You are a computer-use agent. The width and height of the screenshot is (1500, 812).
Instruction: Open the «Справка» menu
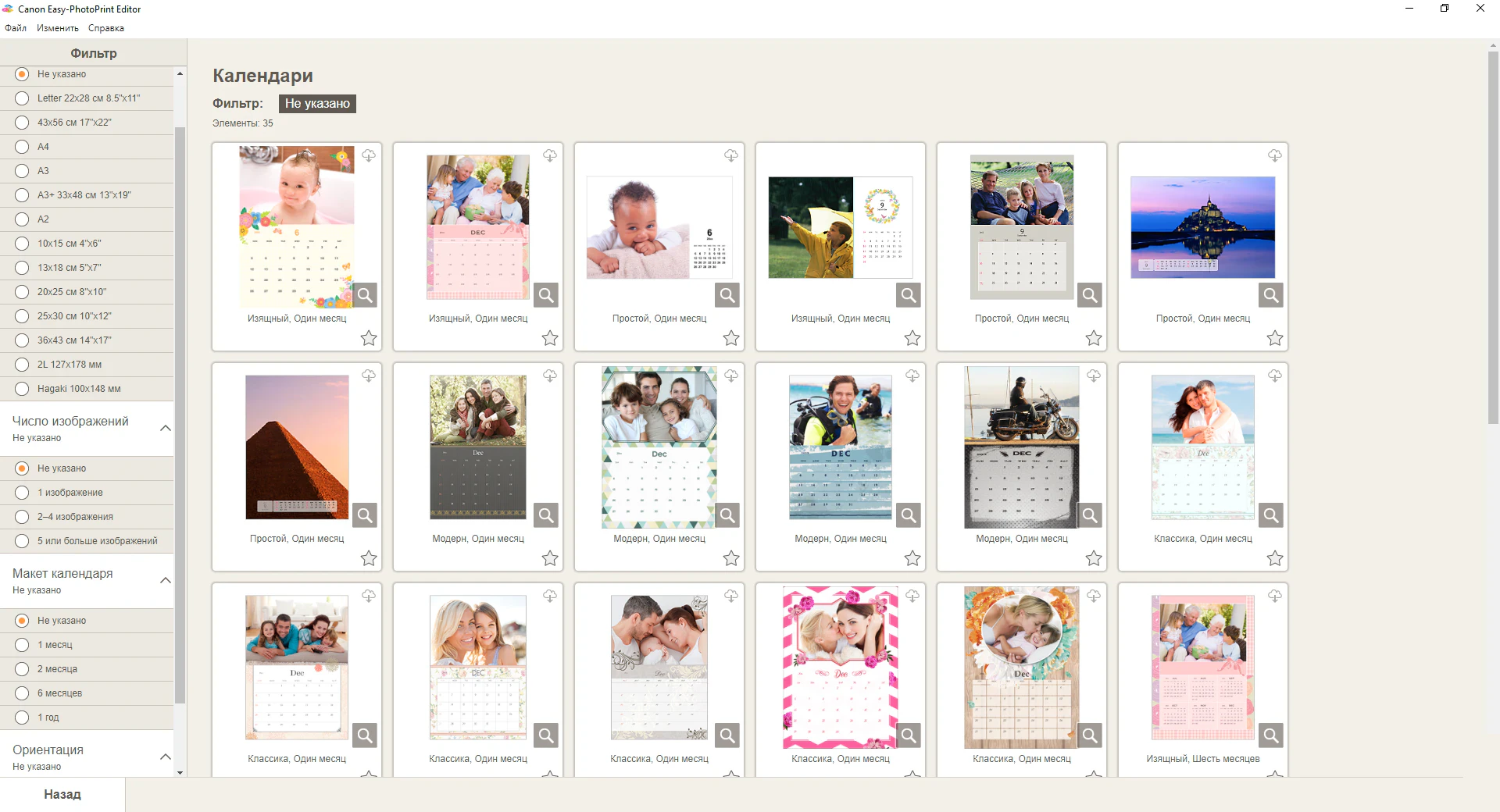click(107, 28)
